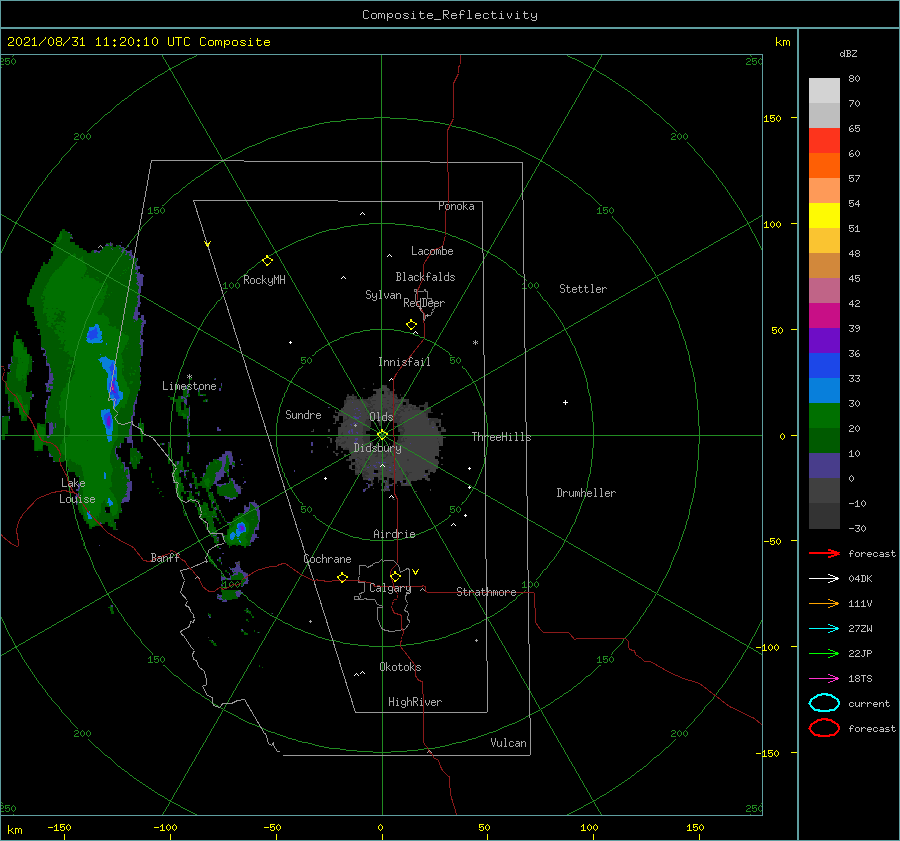The width and height of the screenshot is (900, 841).
Task: Click the cyan current ellipse icon
Action: click(x=824, y=703)
